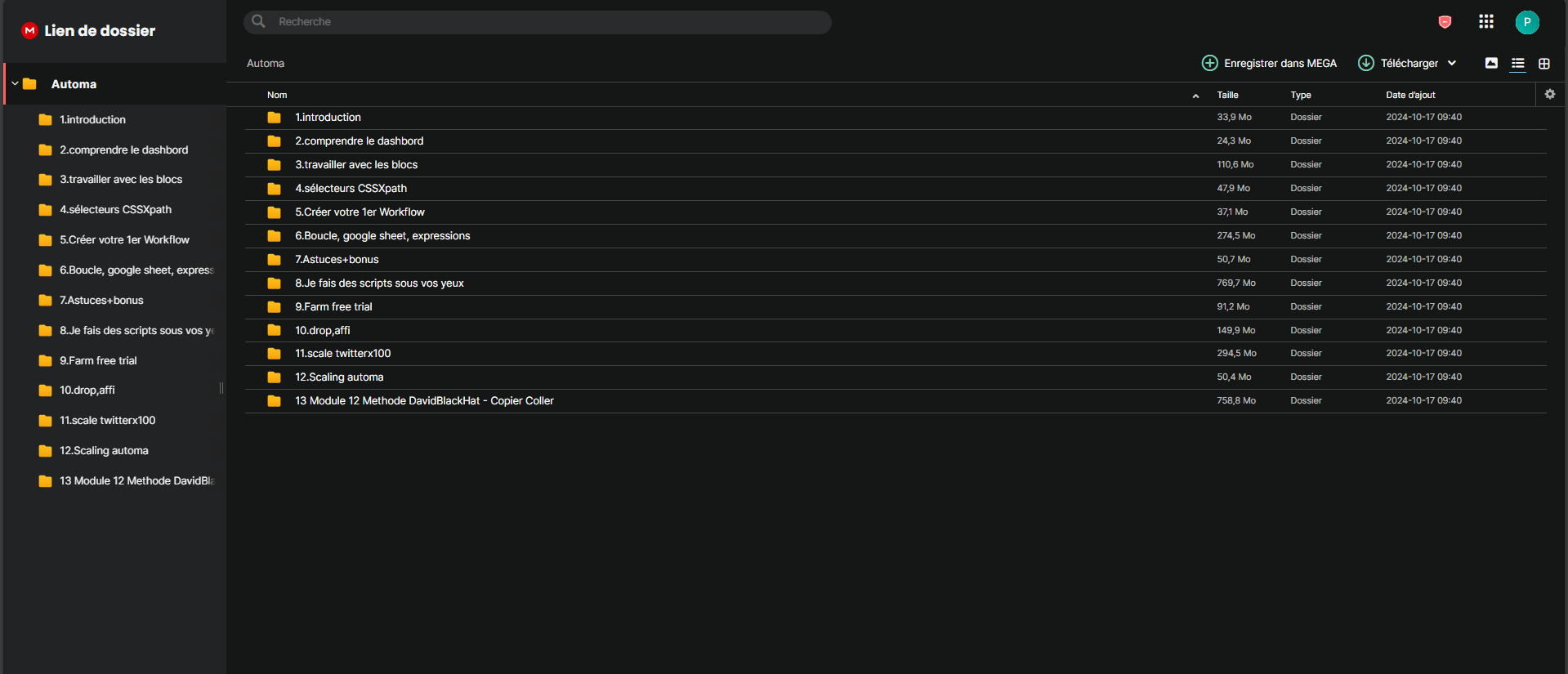Select 6.Boucle, google sheet, expressions row

896,236
